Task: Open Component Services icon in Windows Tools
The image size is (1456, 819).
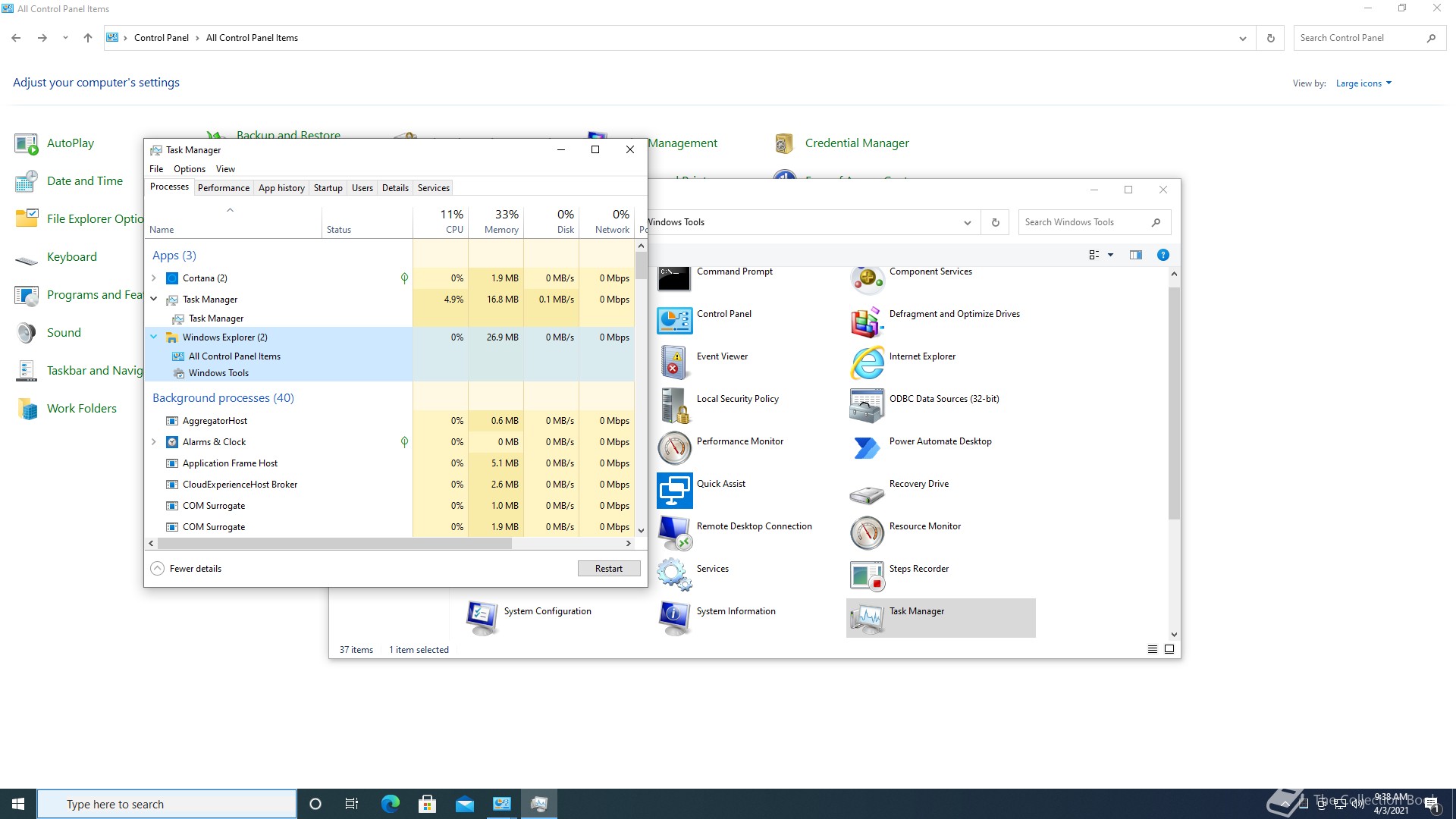Action: tap(867, 278)
